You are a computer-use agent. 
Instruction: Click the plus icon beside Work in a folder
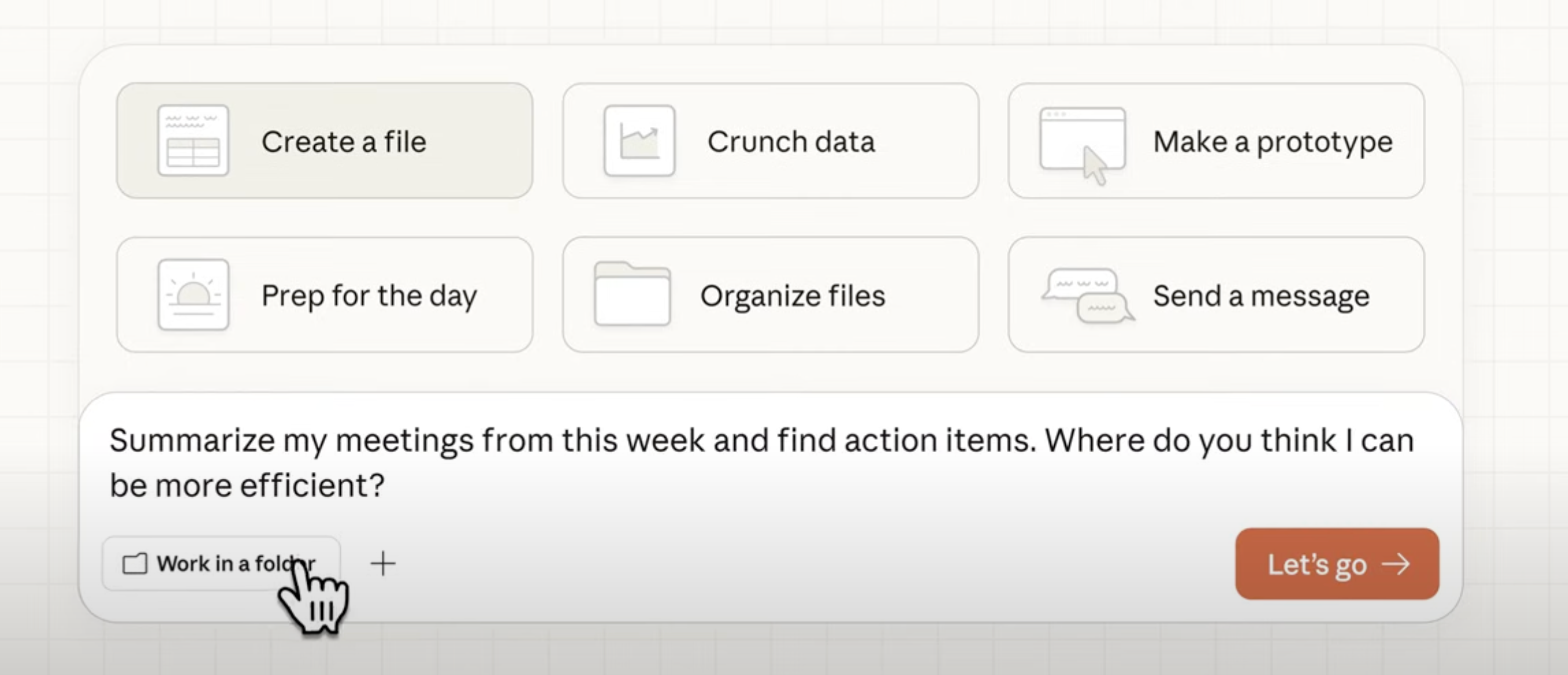(383, 563)
